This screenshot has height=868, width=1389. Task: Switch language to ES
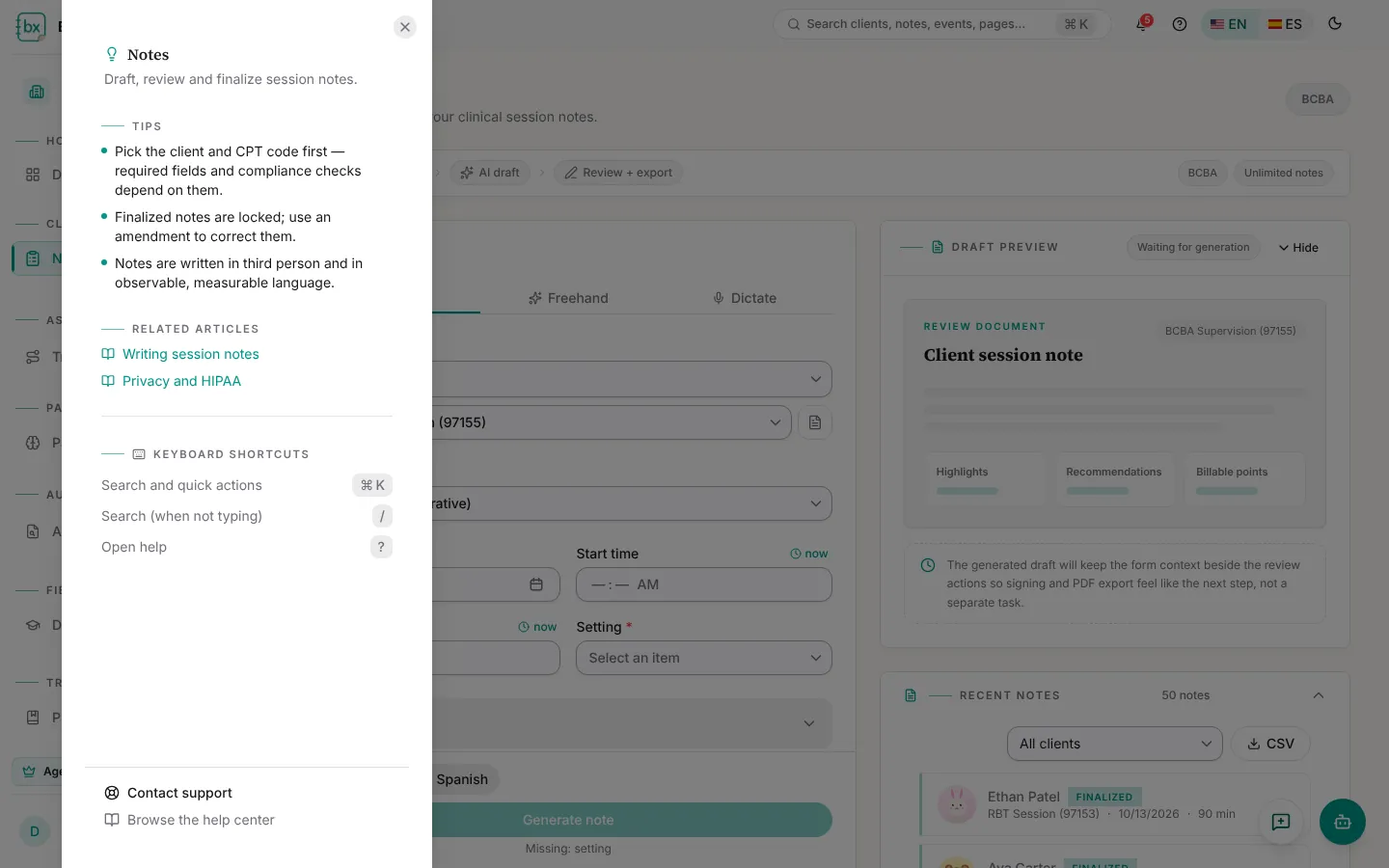point(1285,24)
